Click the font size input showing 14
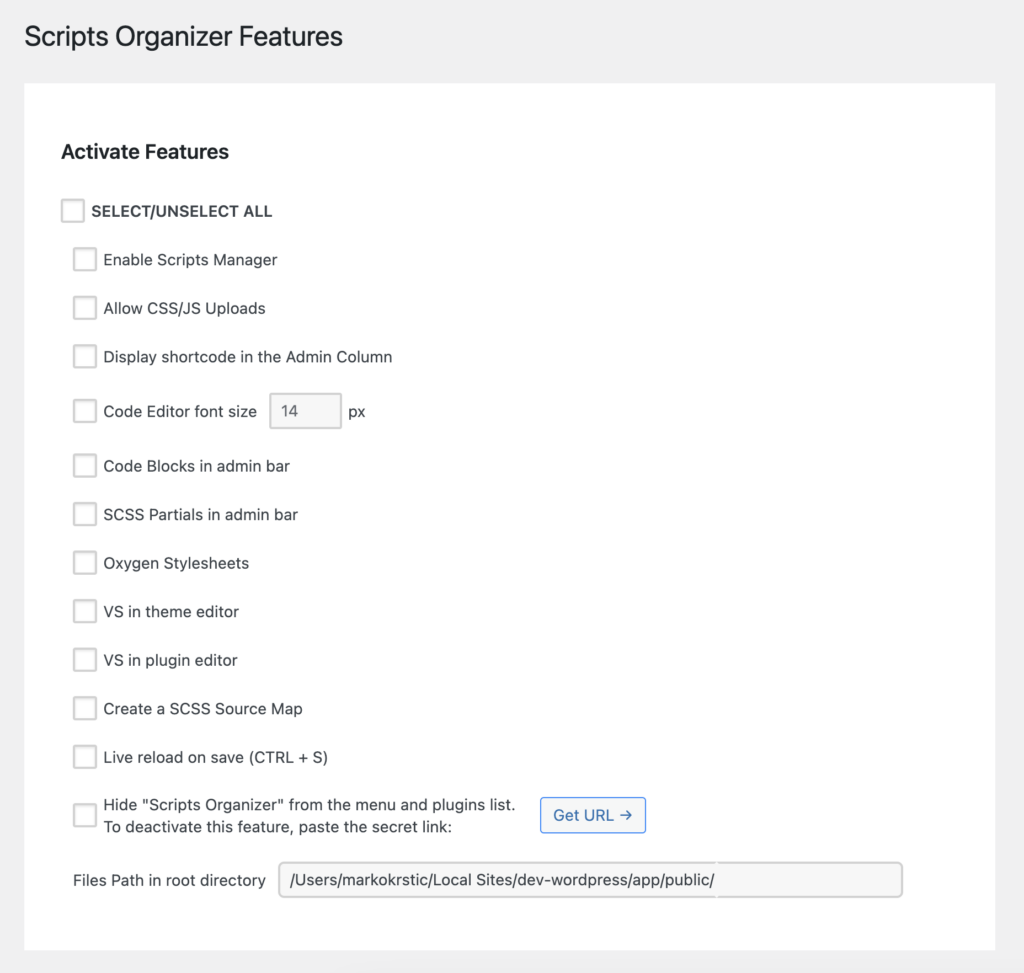1024x973 pixels. [306, 411]
